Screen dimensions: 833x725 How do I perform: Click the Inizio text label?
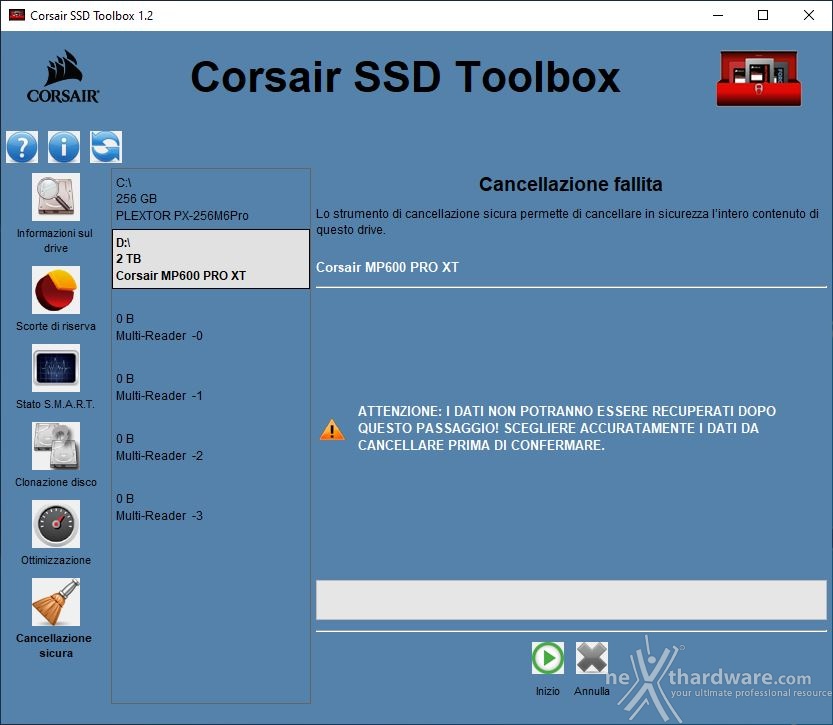coord(548,691)
